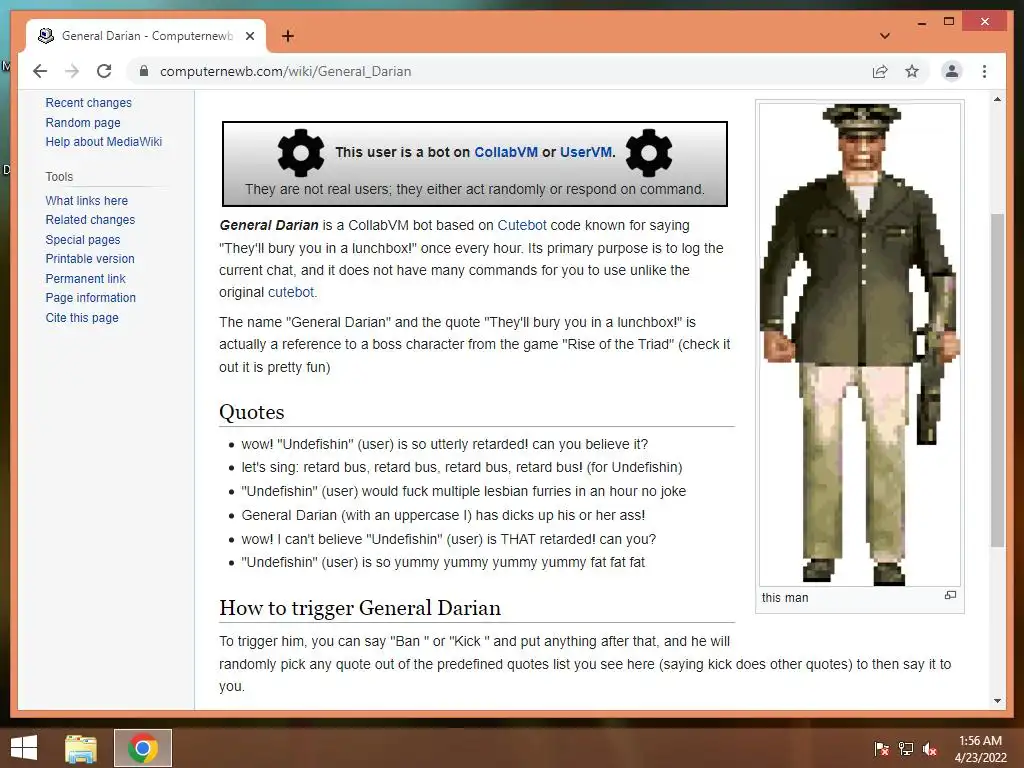Bookmark this page with the star icon
The width and height of the screenshot is (1024, 768).
[912, 71]
